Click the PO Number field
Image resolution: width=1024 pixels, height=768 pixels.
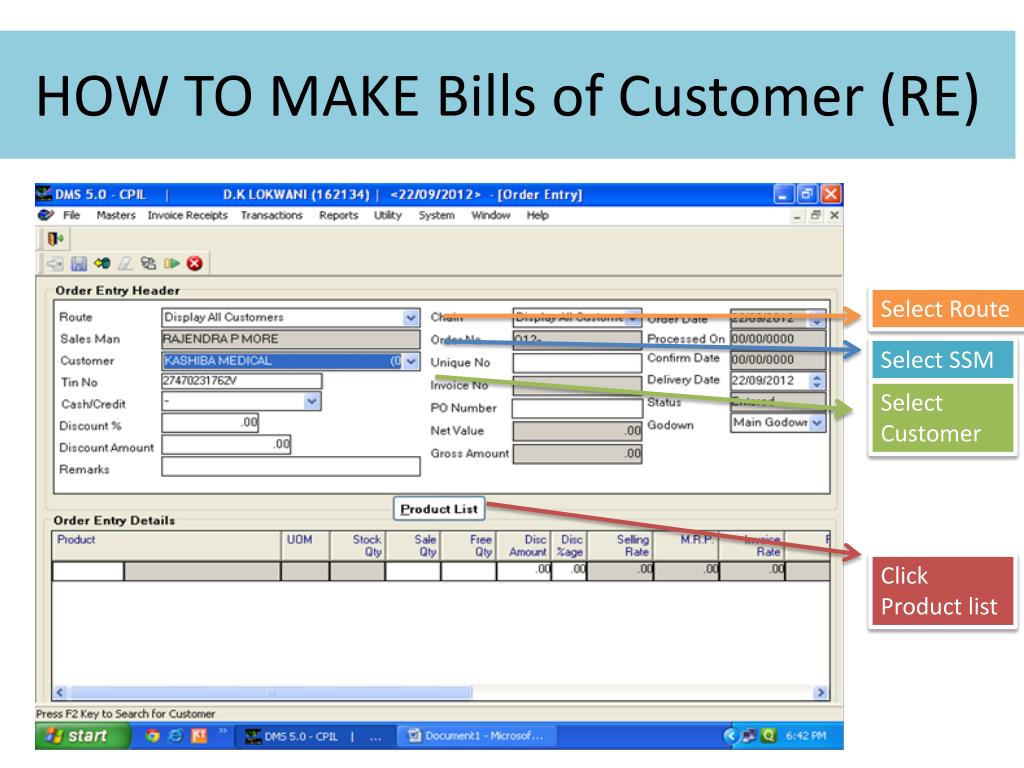577,408
